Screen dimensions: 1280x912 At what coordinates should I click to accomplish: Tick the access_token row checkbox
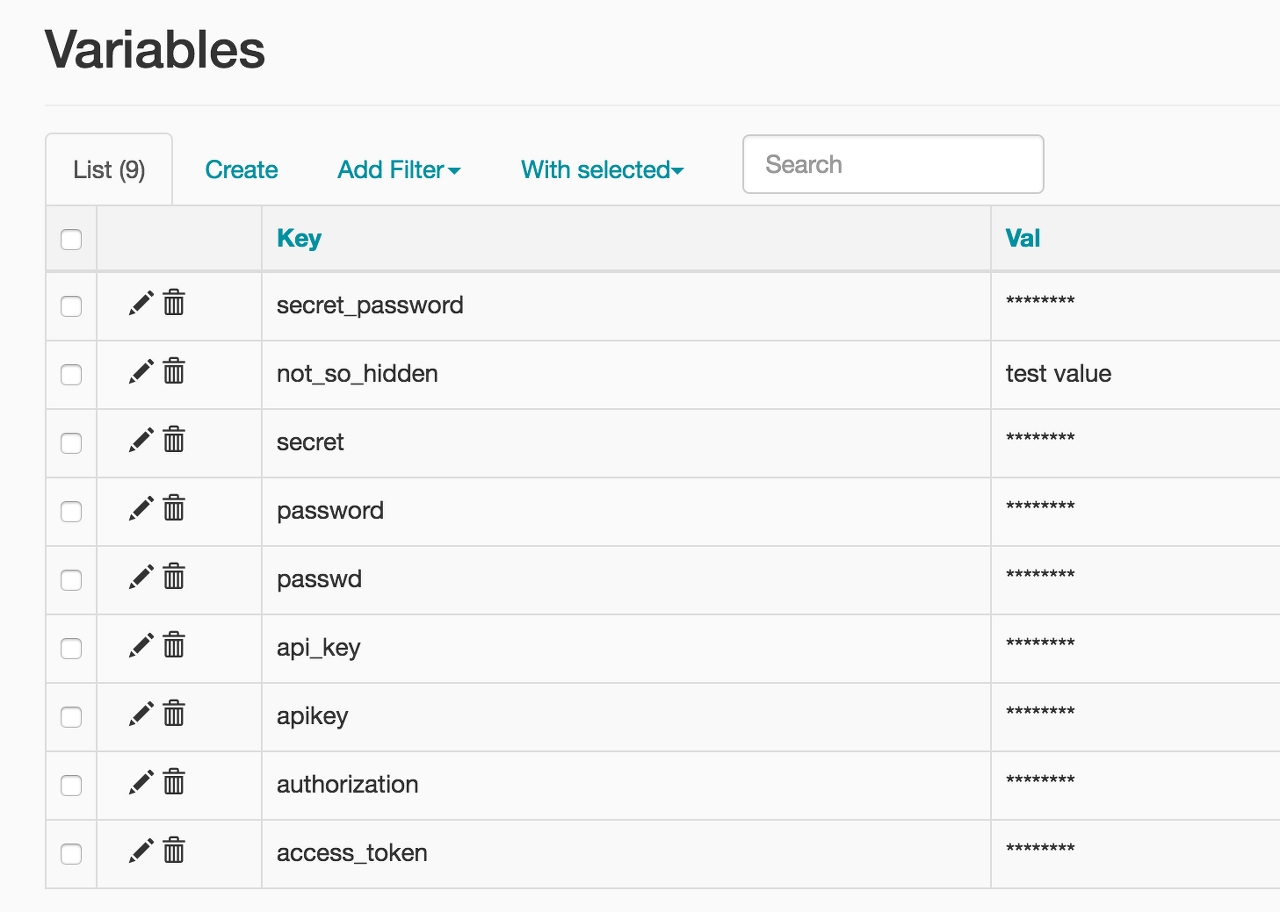(x=71, y=853)
